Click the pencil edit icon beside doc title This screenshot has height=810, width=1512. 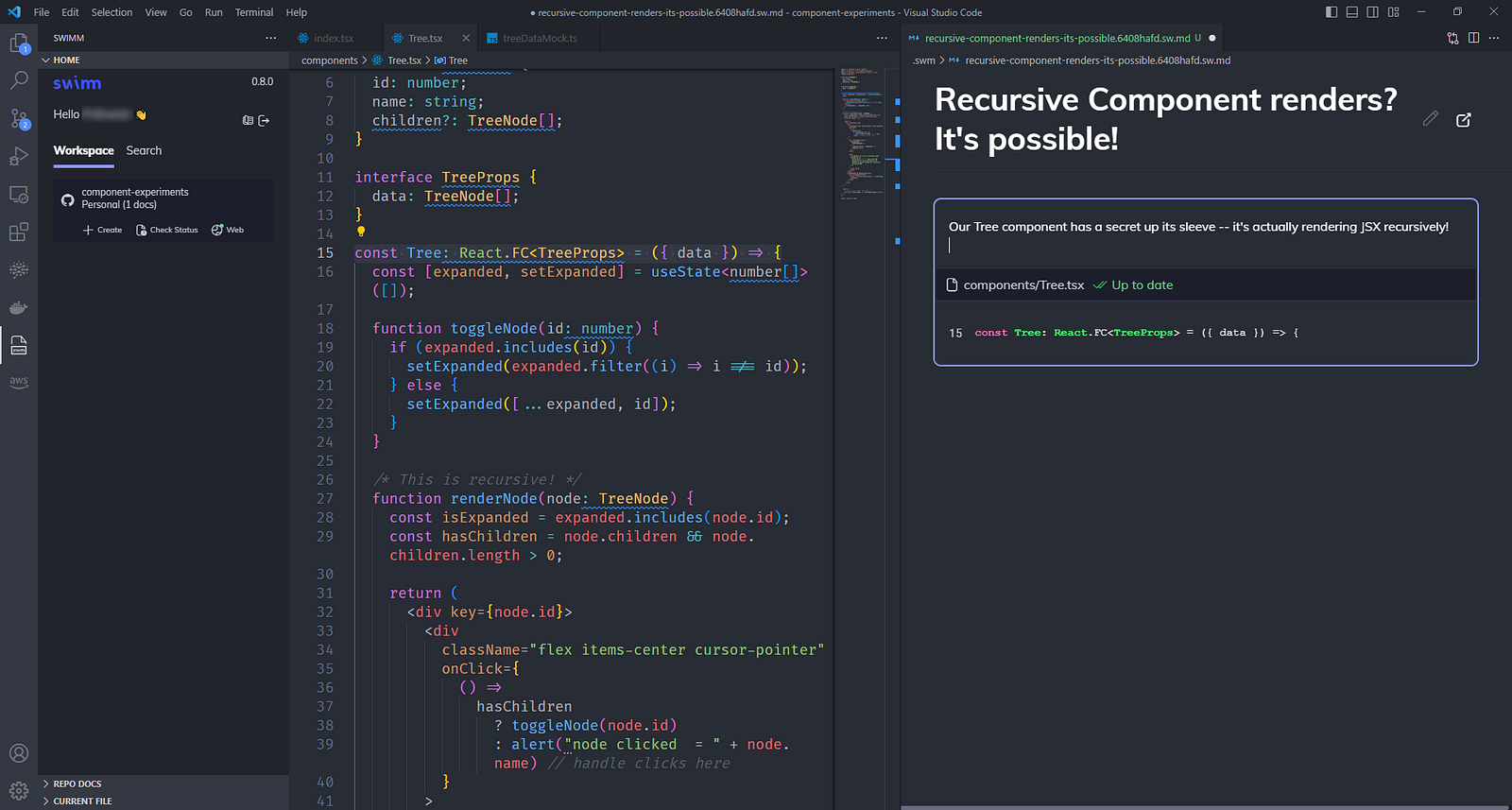1431,119
